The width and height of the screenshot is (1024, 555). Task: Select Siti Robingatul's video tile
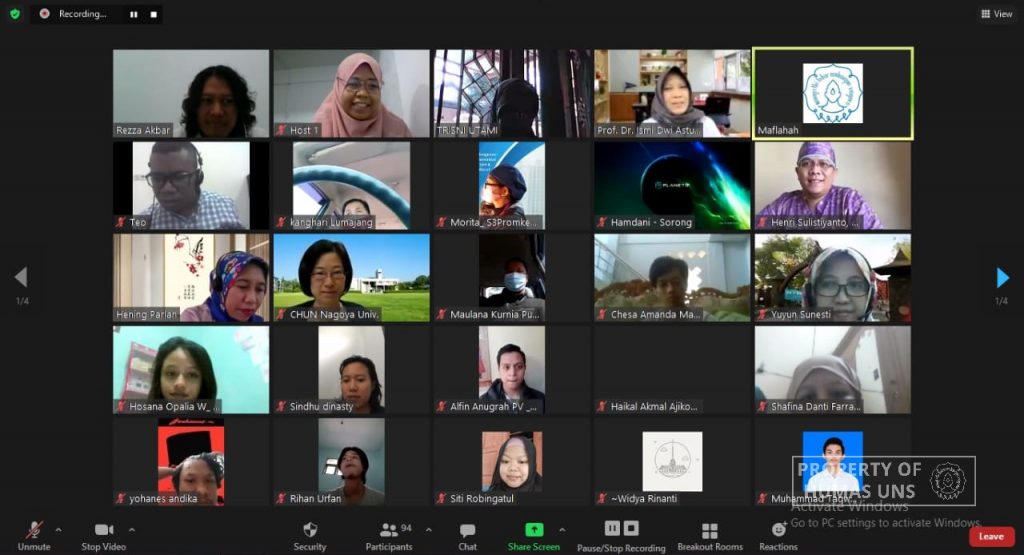[512, 462]
